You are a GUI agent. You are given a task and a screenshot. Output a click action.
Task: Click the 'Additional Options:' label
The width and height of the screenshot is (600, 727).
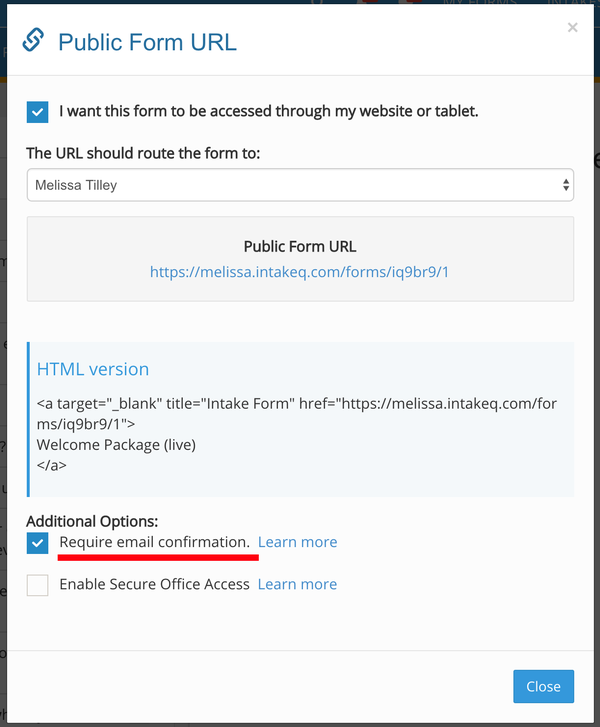click(x=92, y=521)
